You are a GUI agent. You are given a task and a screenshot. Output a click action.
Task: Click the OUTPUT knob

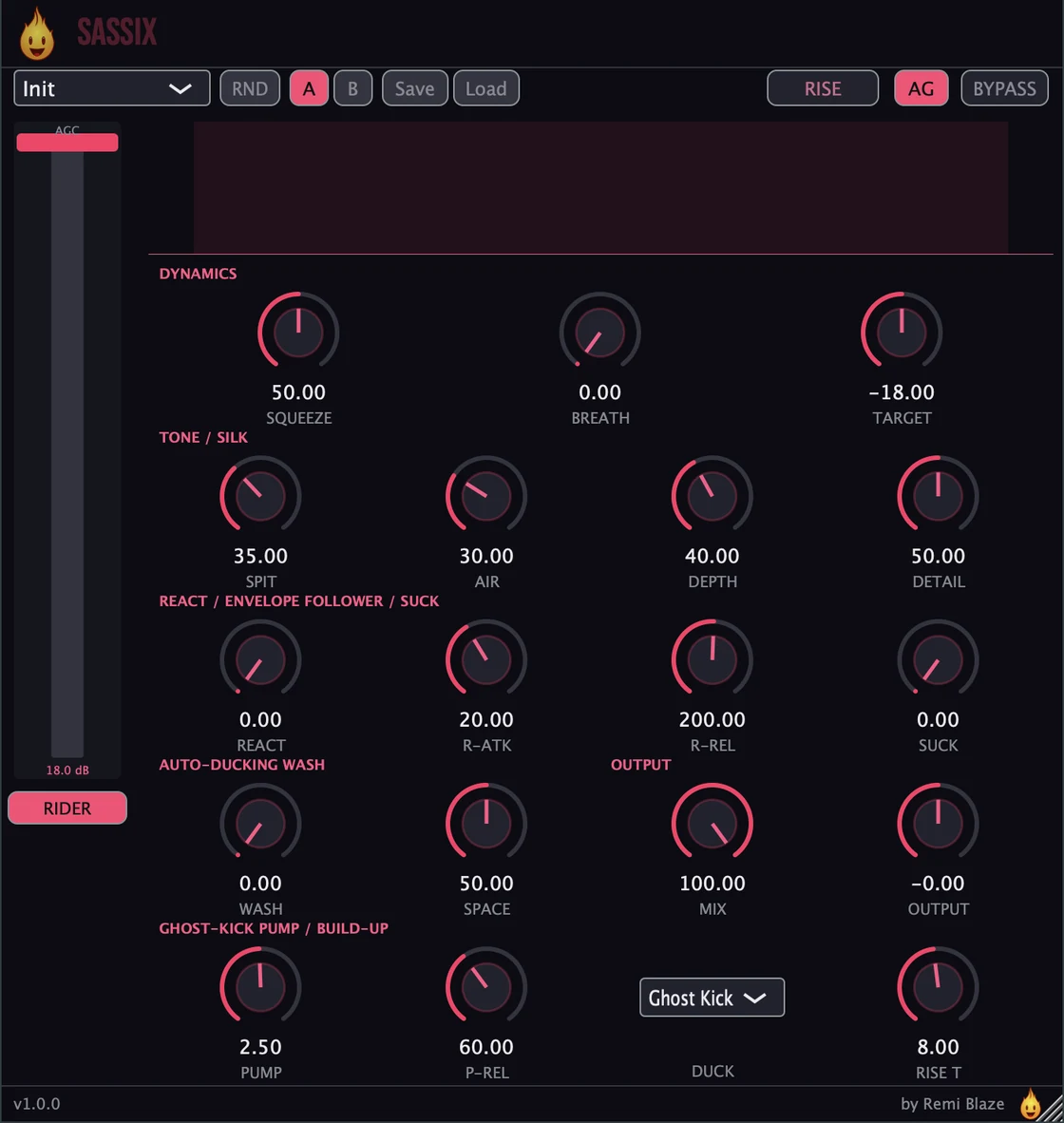[938, 824]
